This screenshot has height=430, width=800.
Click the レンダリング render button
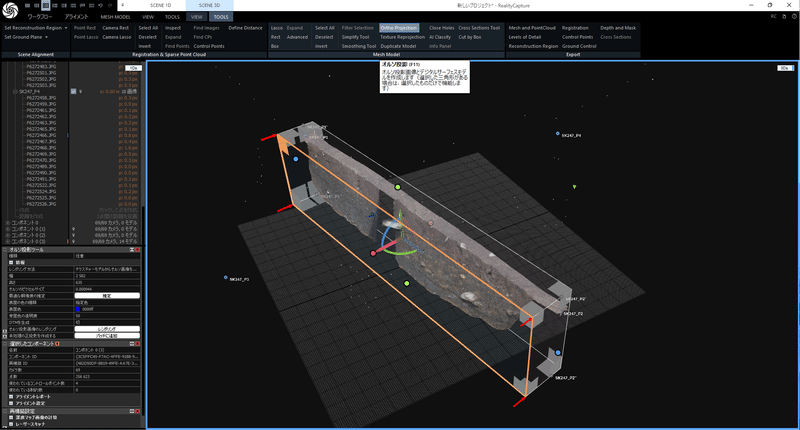tap(107, 329)
